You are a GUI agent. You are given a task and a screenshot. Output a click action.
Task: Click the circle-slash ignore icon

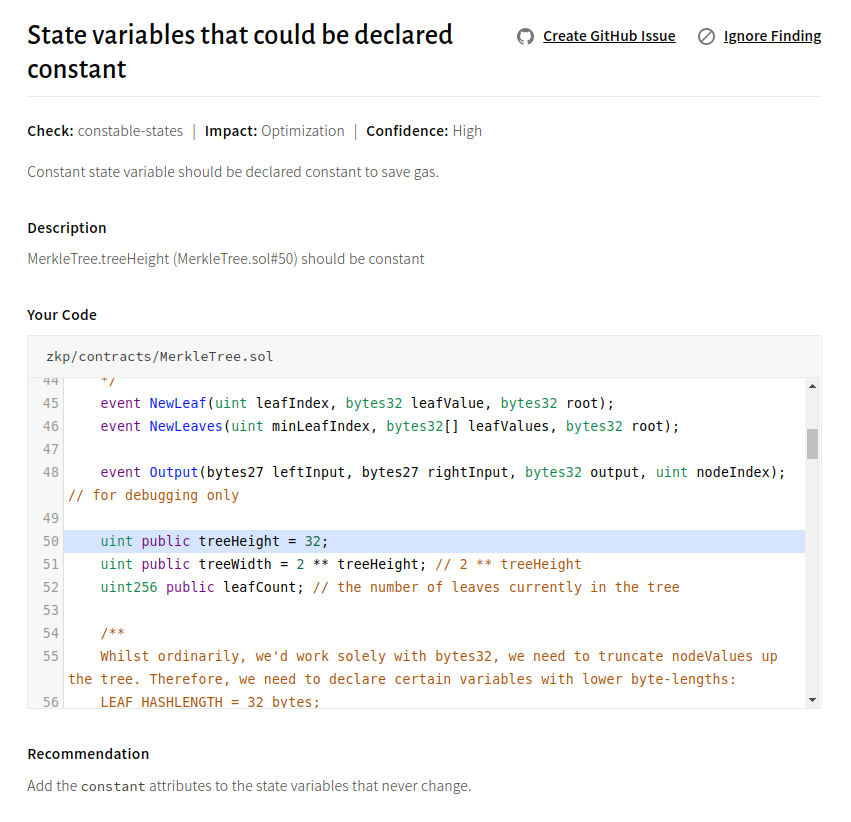(706, 37)
